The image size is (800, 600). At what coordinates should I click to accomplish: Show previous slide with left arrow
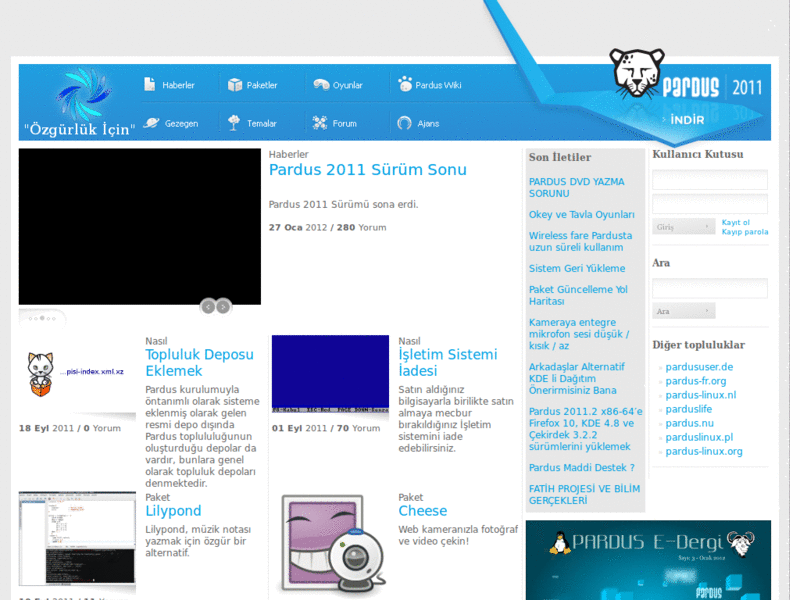tap(208, 307)
